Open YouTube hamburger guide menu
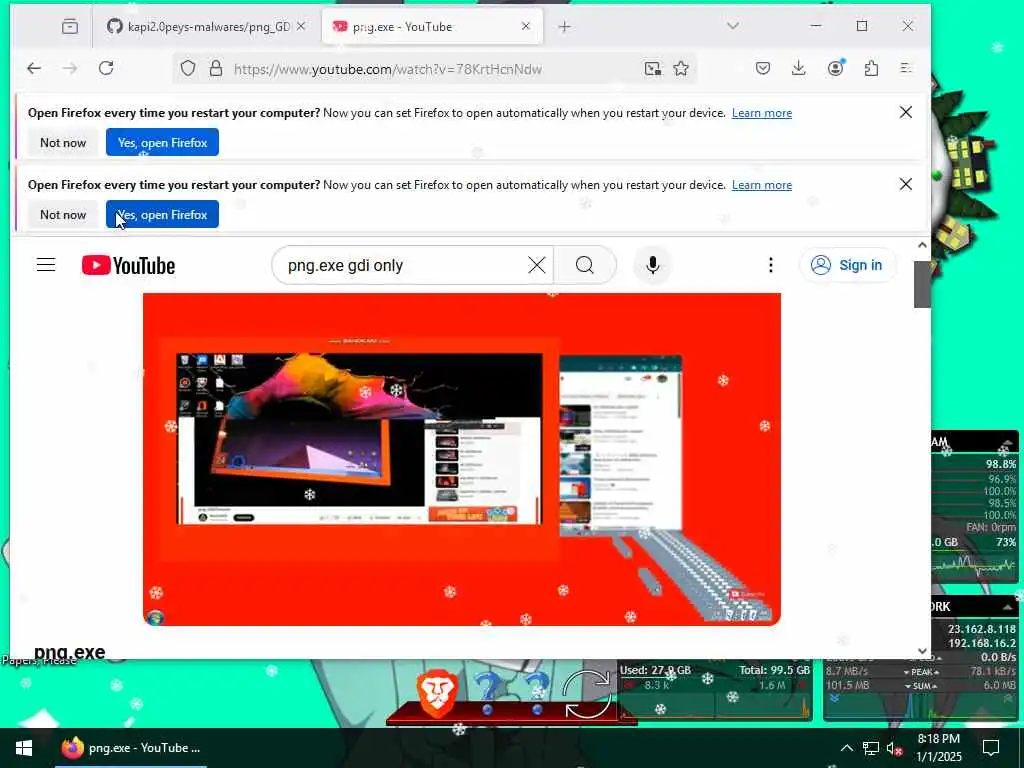This screenshot has height=768, width=1024. click(x=46, y=264)
